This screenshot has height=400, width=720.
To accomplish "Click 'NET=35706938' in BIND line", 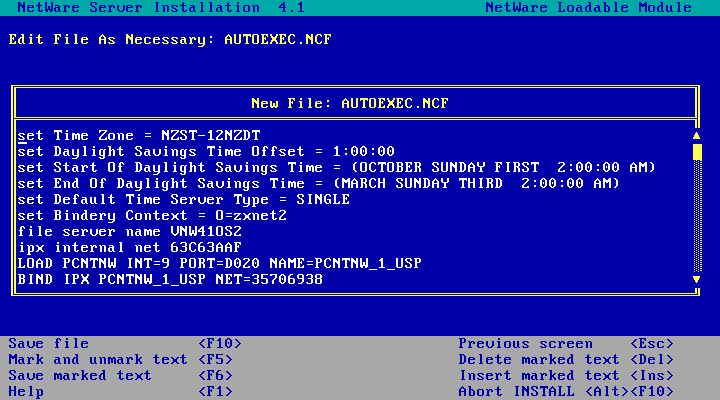I will [x=269, y=279].
